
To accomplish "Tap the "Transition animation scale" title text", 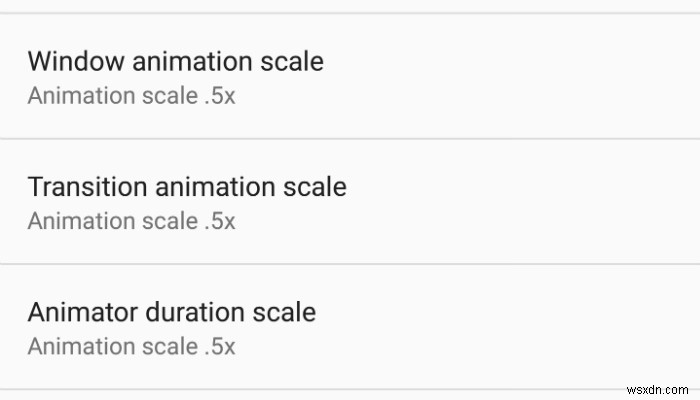I will tap(187, 186).
